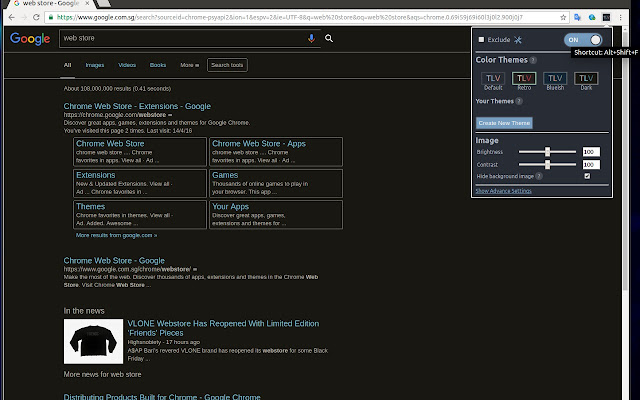The image size is (640, 400).
Task: Click the Contrast slider handle
Action: click(547, 164)
